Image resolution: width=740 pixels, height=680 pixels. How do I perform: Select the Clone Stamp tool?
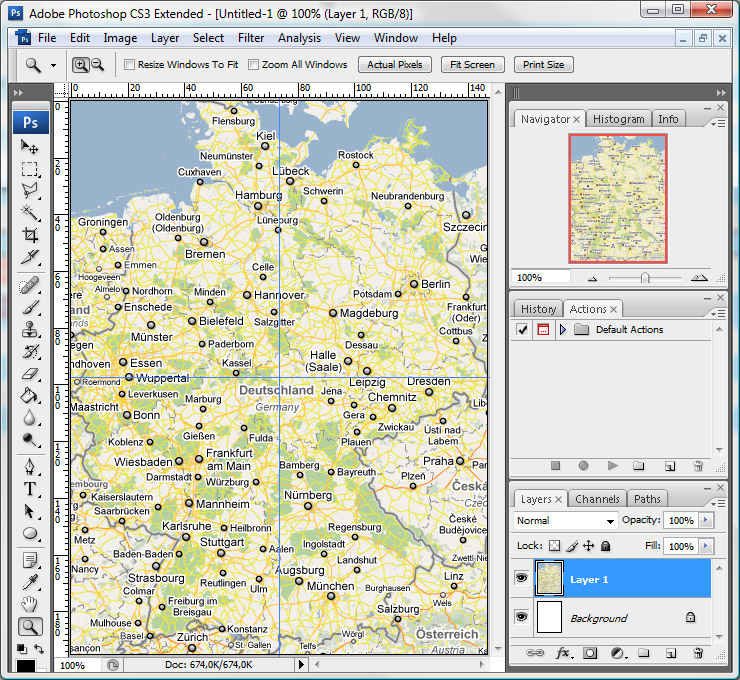(x=30, y=329)
